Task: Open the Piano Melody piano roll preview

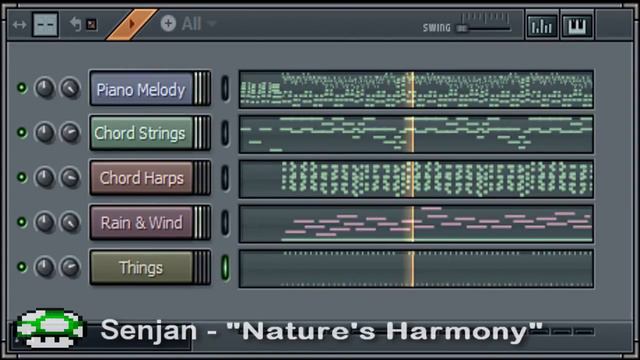Action: [x=416, y=89]
